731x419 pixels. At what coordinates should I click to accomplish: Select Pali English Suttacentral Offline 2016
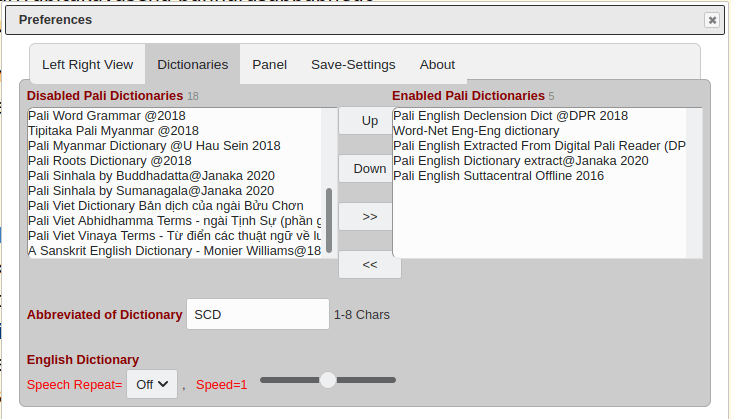pos(512,176)
